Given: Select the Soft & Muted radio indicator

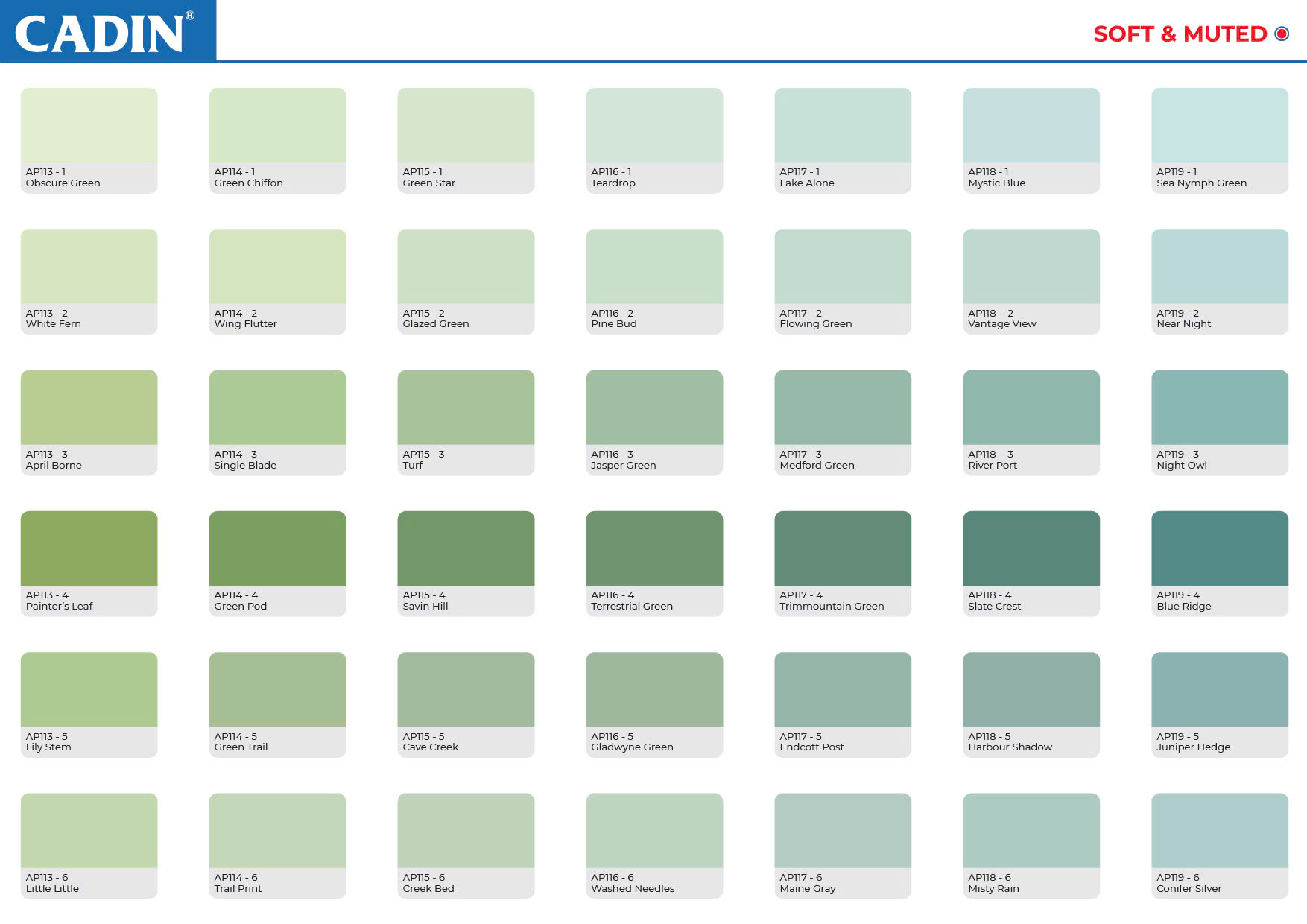Looking at the screenshot, I should pos(1282,34).
